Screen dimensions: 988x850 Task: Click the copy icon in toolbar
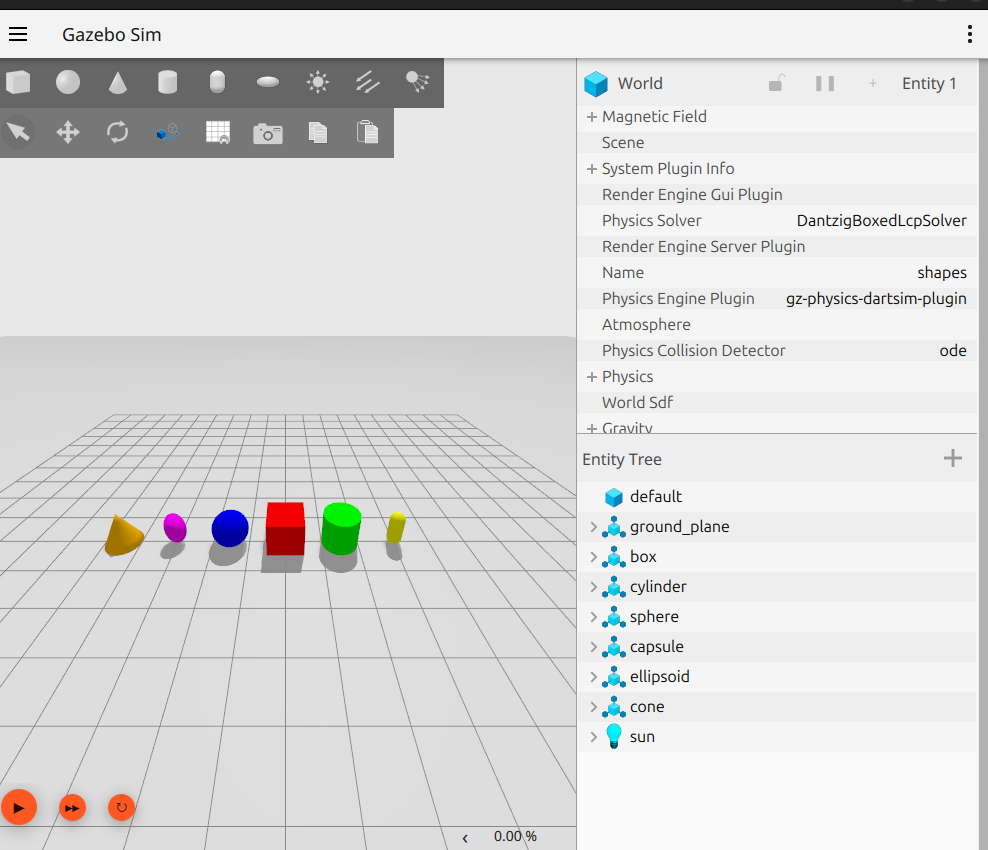(318, 132)
